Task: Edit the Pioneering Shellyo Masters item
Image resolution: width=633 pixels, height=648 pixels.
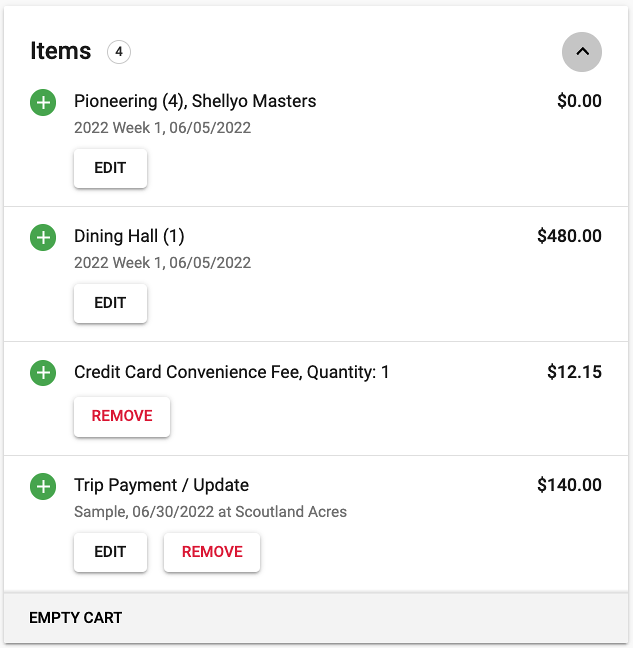Action: [110, 168]
